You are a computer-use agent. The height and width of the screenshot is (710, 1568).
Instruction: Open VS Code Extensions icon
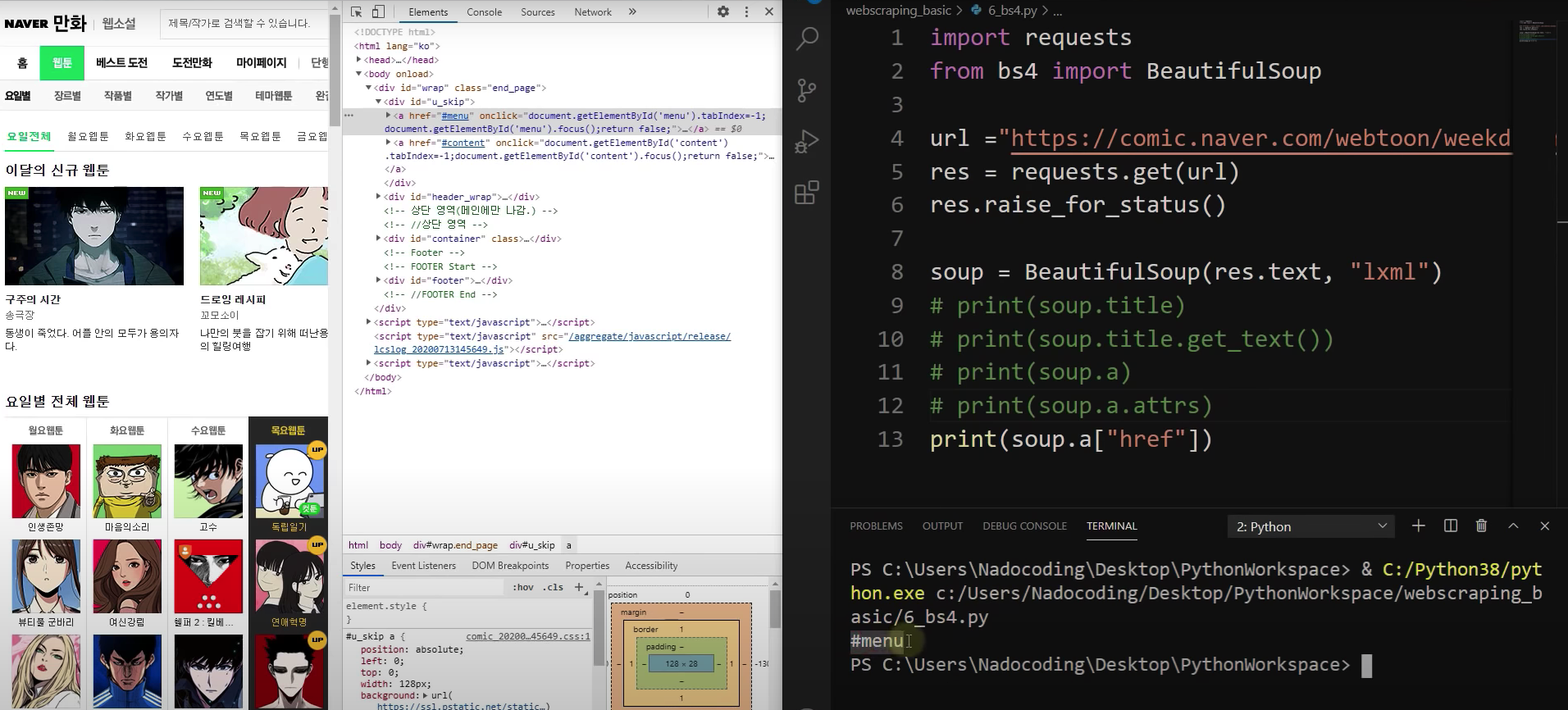pyautogui.click(x=807, y=193)
